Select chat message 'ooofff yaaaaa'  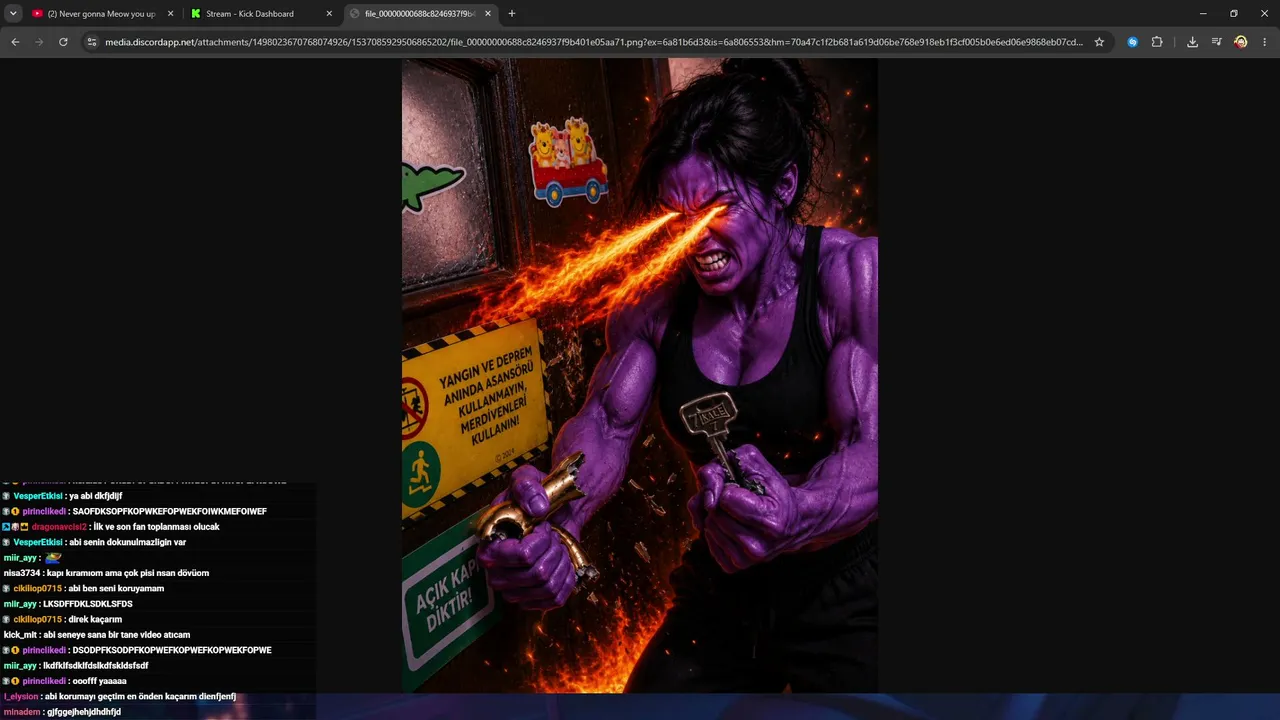[x=100, y=682]
